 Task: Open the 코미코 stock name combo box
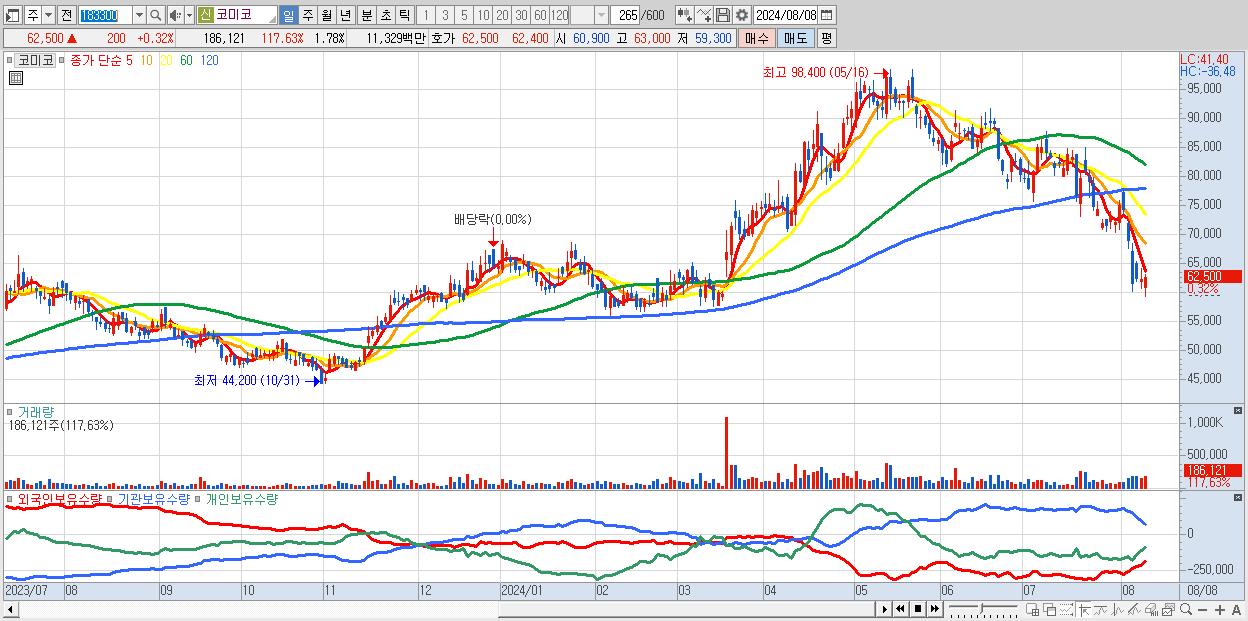point(237,15)
